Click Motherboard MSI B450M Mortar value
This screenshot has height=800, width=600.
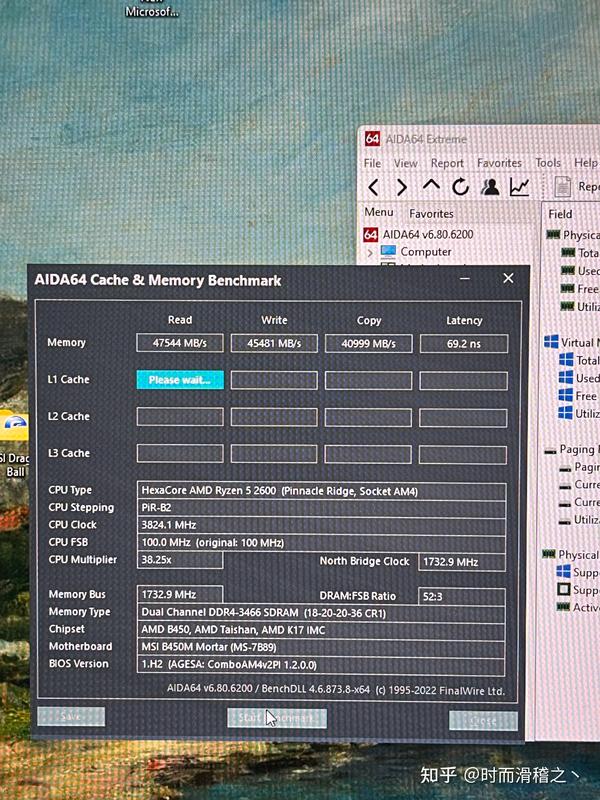point(321,647)
